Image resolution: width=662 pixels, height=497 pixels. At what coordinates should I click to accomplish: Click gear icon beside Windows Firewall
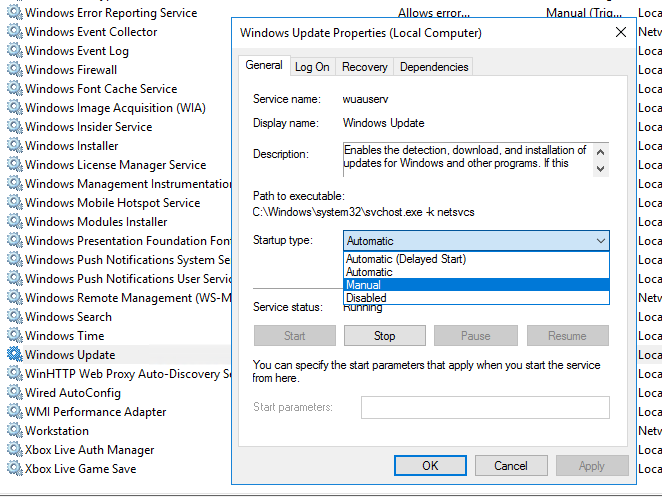point(15,70)
